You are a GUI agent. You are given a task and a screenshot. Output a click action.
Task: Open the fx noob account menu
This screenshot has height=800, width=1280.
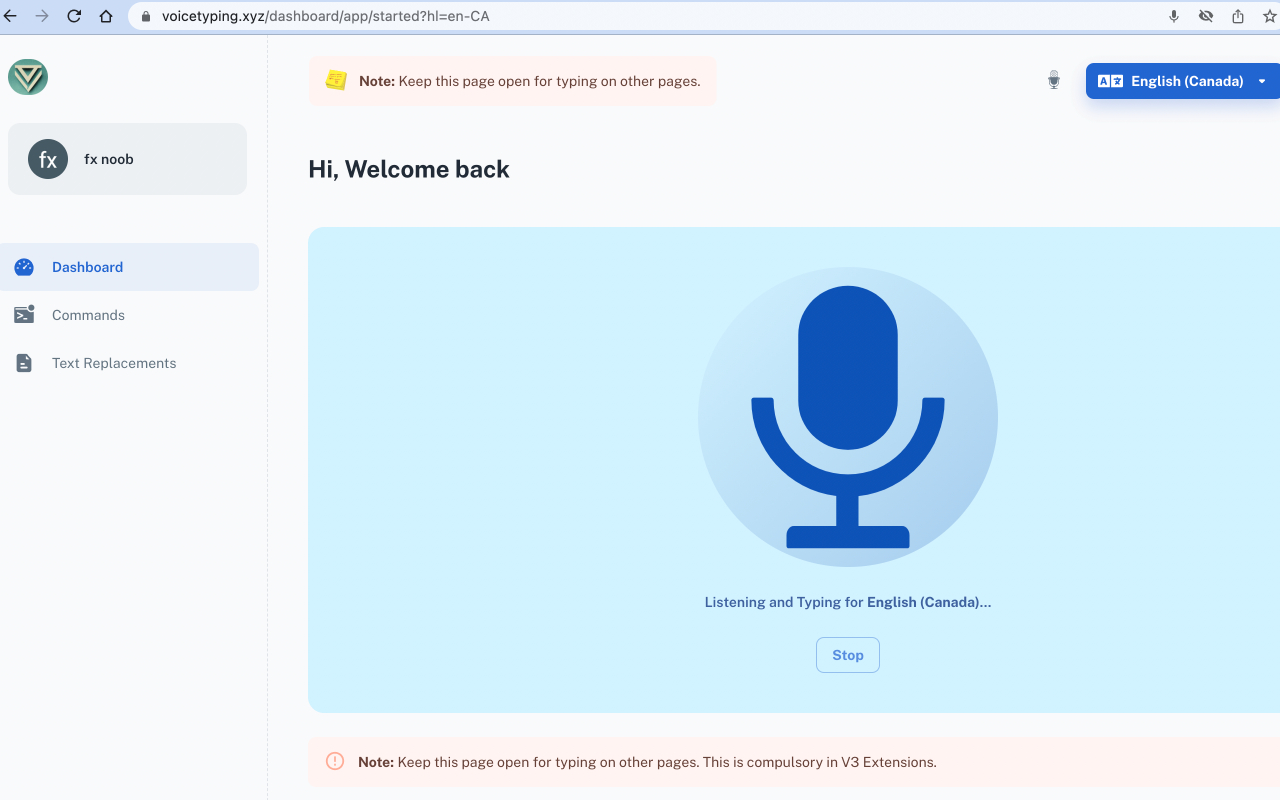click(127, 158)
